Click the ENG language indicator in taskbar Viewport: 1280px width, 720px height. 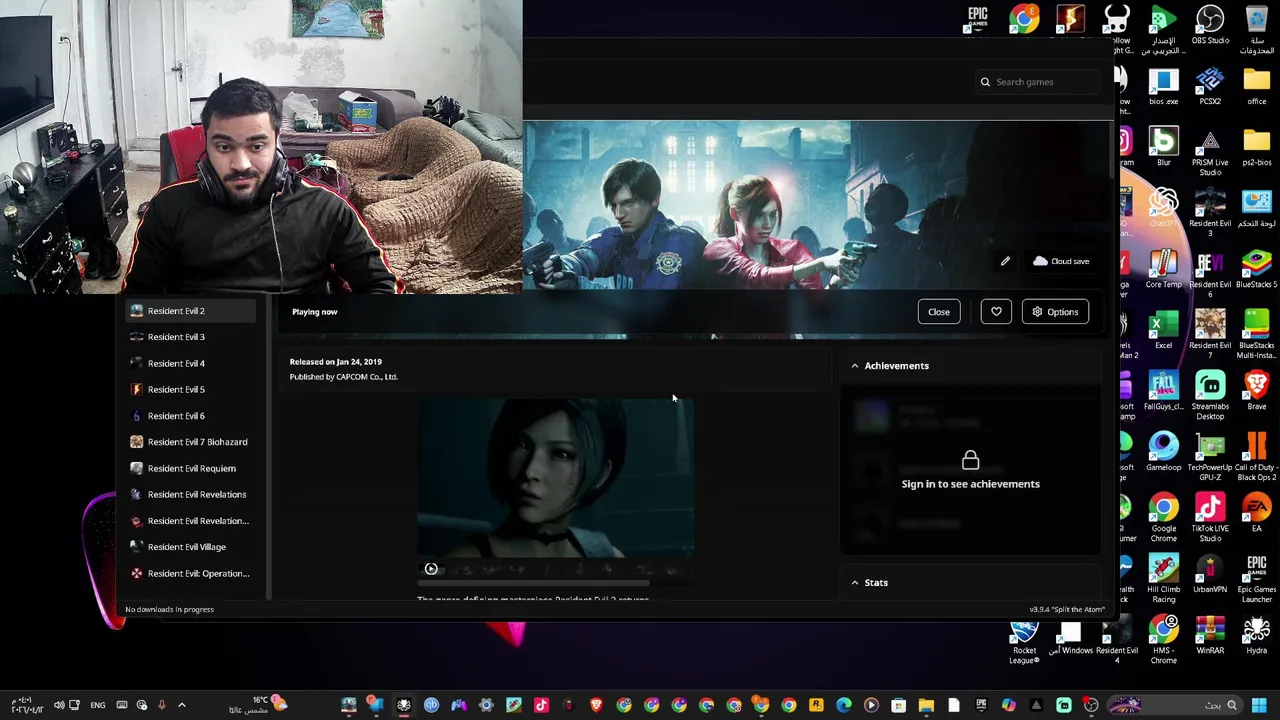pos(98,706)
